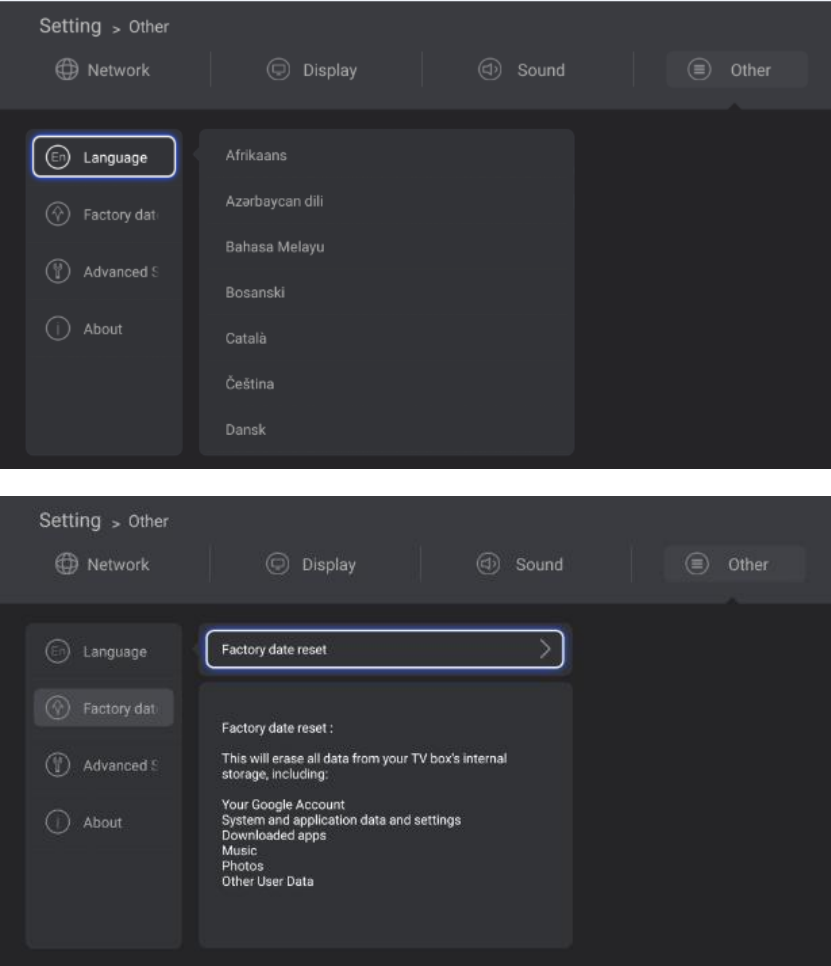831x966 pixels.
Task: Open About item in lower screen sidebar
Action: (102, 822)
